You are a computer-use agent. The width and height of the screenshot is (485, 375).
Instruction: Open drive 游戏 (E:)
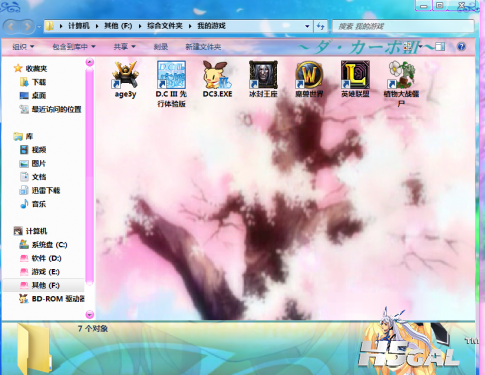coord(39,272)
